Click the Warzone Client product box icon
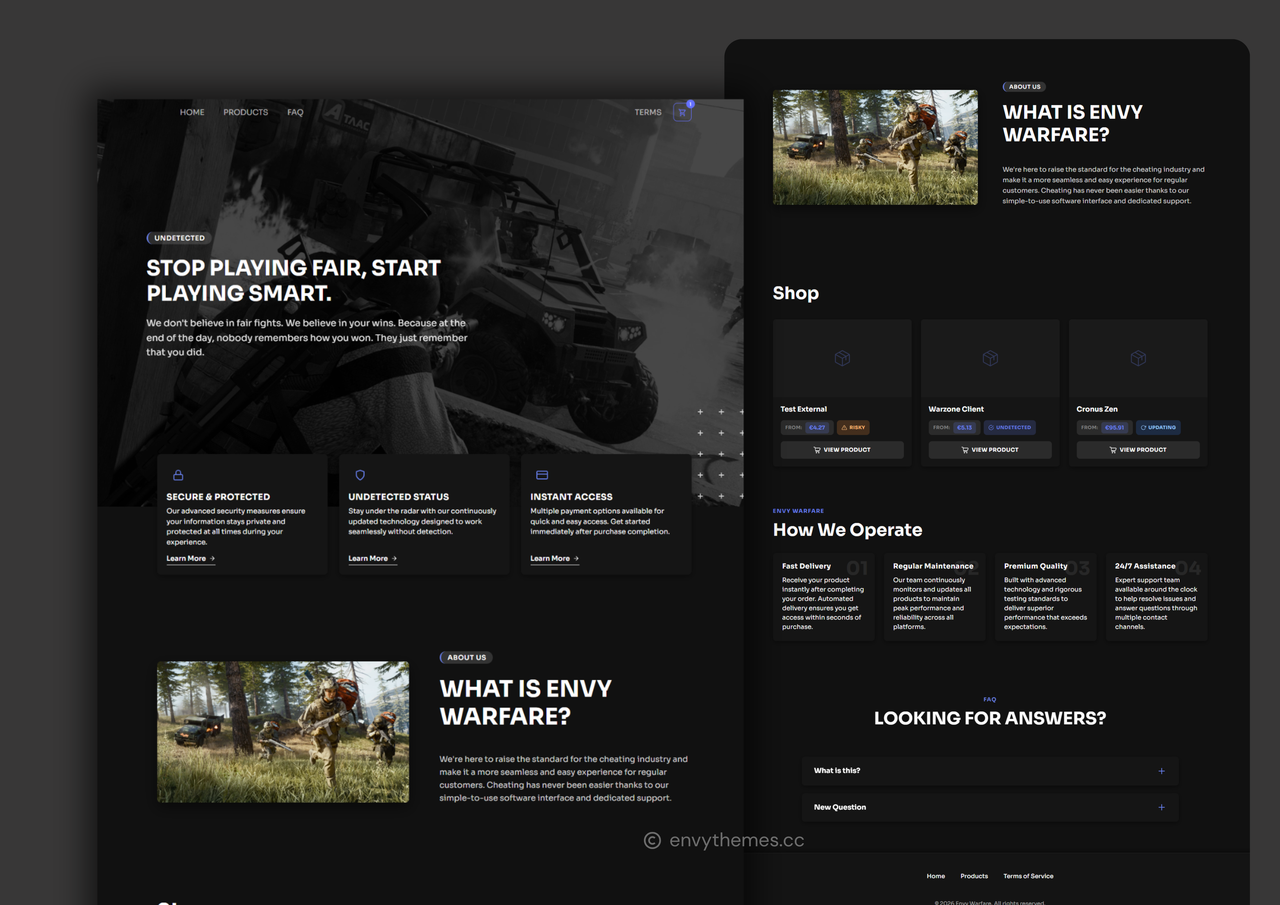Viewport: 1280px width, 905px height. pos(990,358)
